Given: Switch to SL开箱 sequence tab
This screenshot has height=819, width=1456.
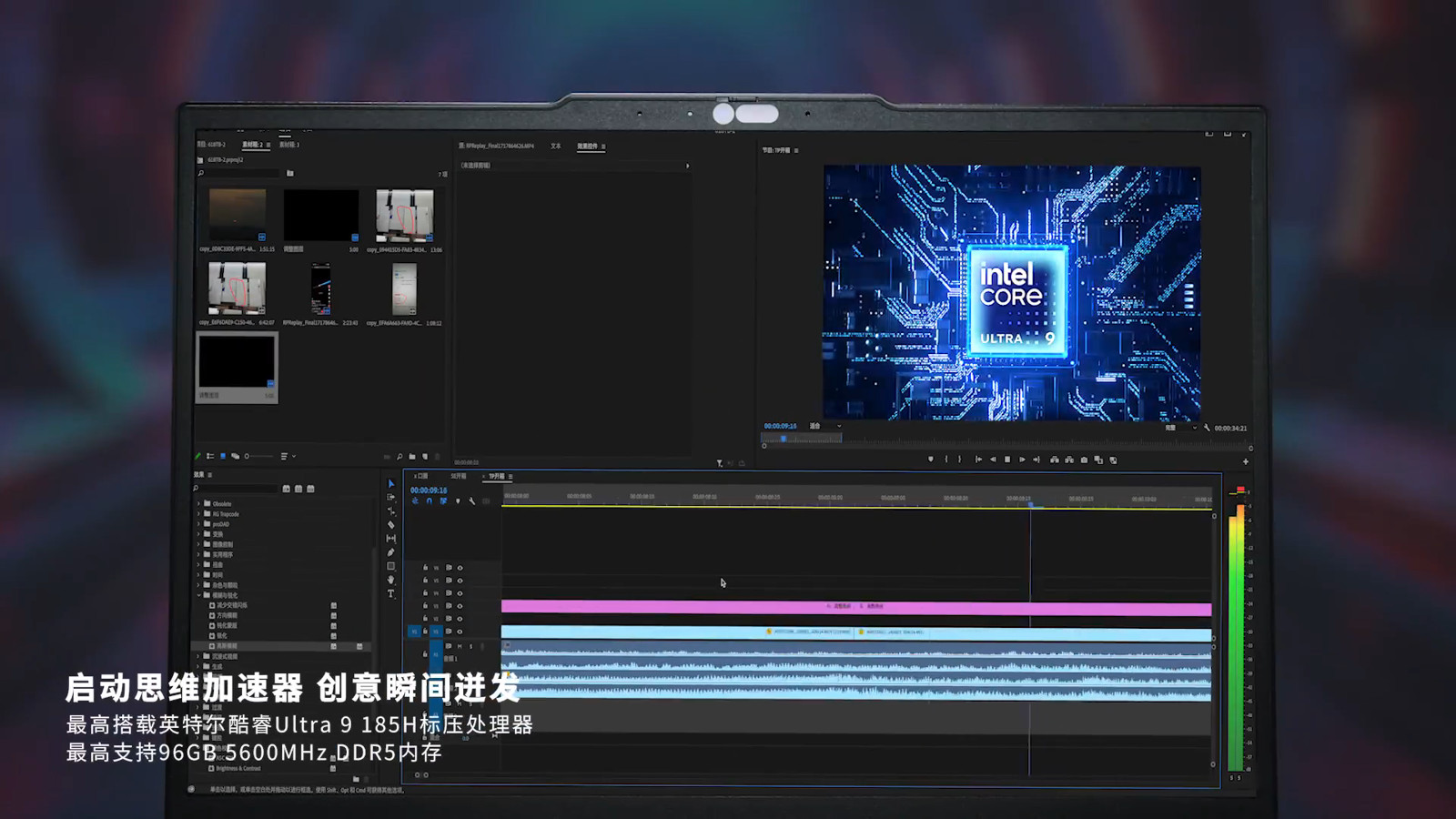Looking at the screenshot, I should [x=459, y=476].
